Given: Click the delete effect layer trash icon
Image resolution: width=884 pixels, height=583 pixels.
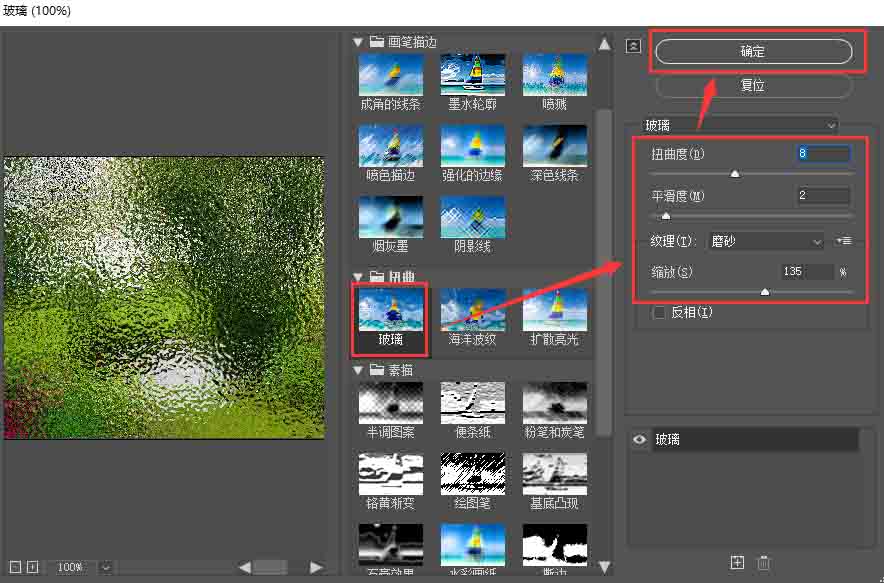Looking at the screenshot, I should pyautogui.click(x=764, y=563).
